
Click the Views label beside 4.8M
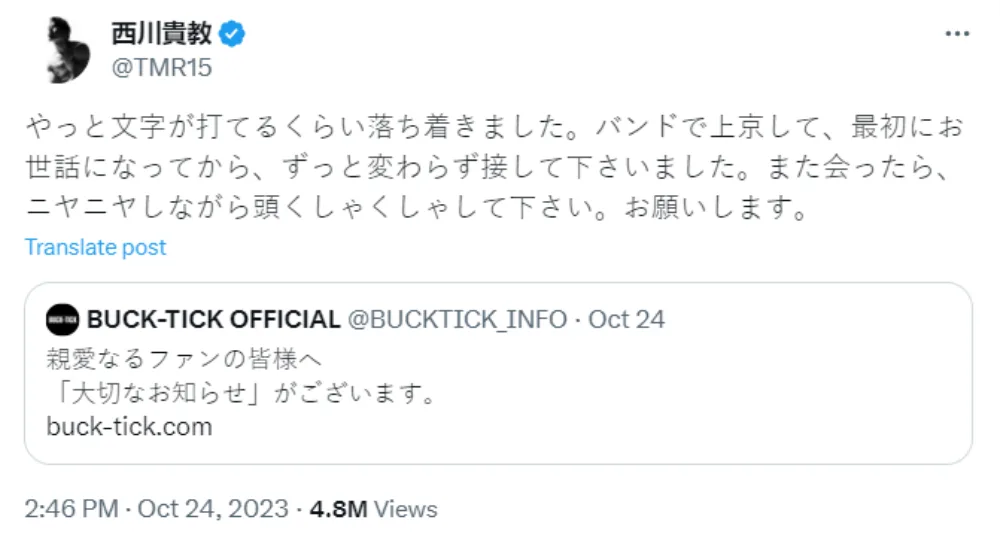point(407,509)
